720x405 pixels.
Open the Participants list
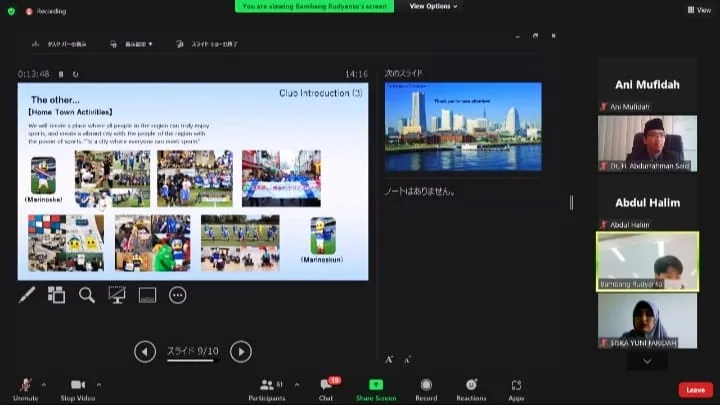[x=267, y=389]
